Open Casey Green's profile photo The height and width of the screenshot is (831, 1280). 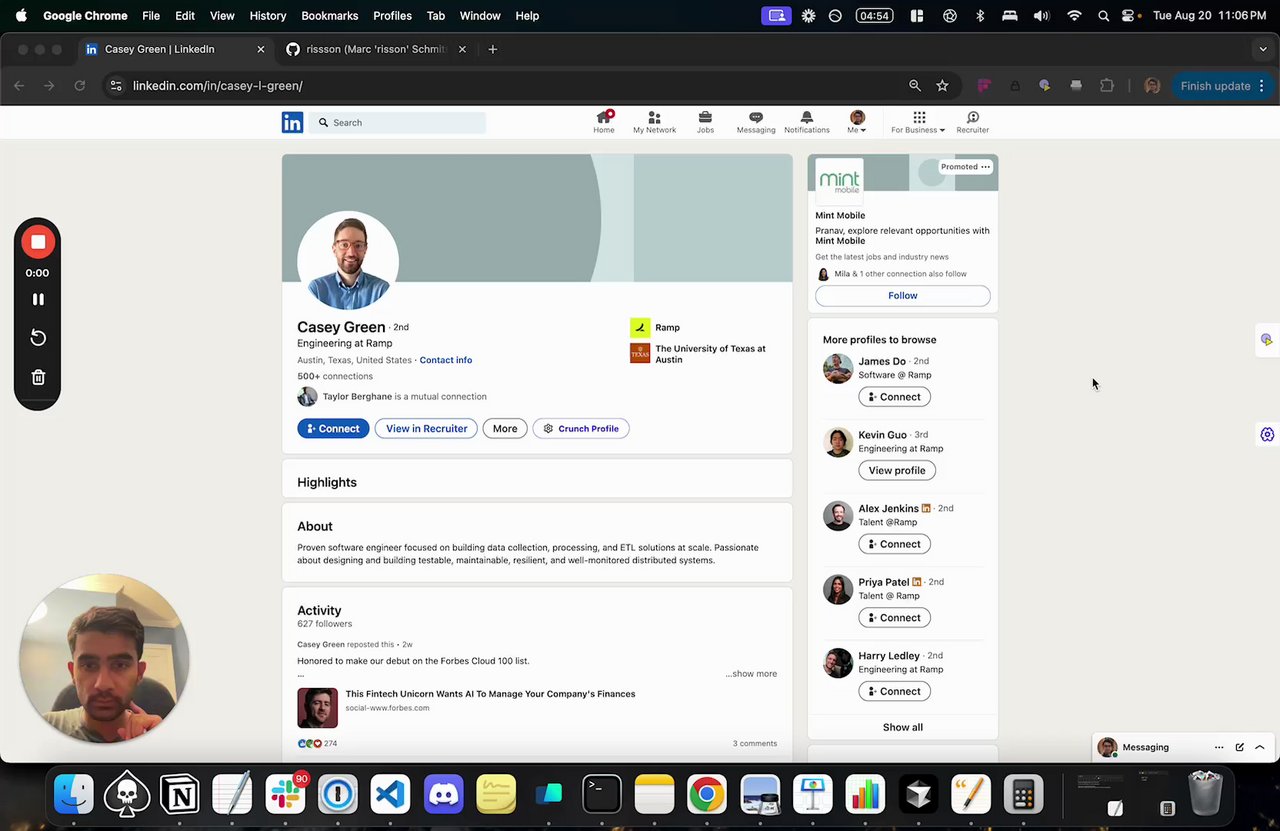click(x=348, y=260)
